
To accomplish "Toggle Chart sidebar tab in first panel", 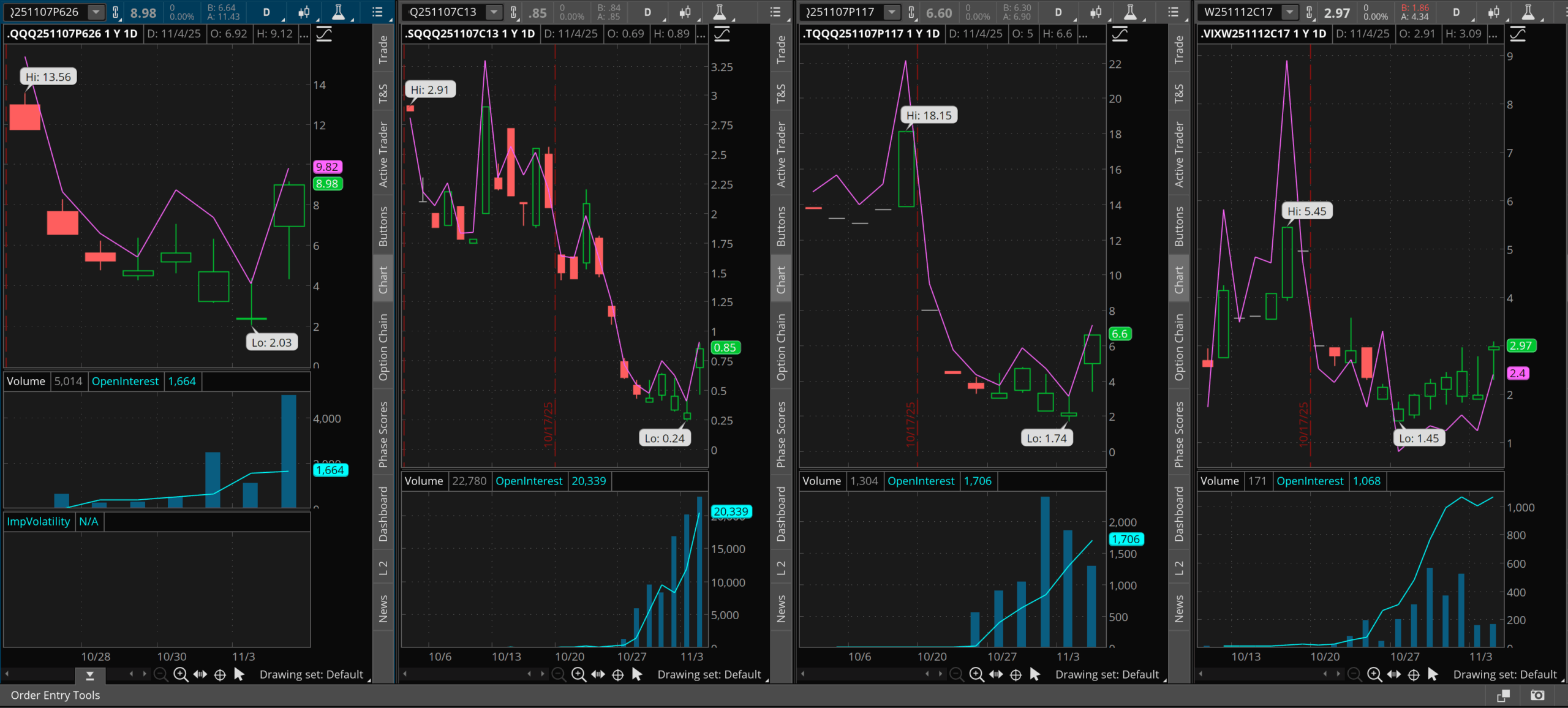I will (383, 279).
